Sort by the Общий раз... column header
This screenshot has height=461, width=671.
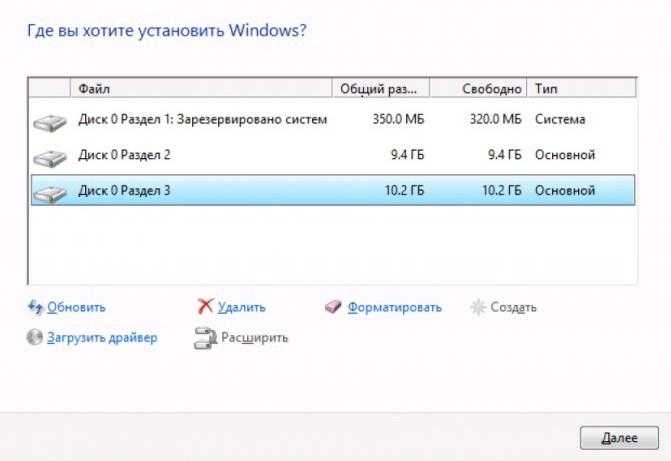click(380, 89)
